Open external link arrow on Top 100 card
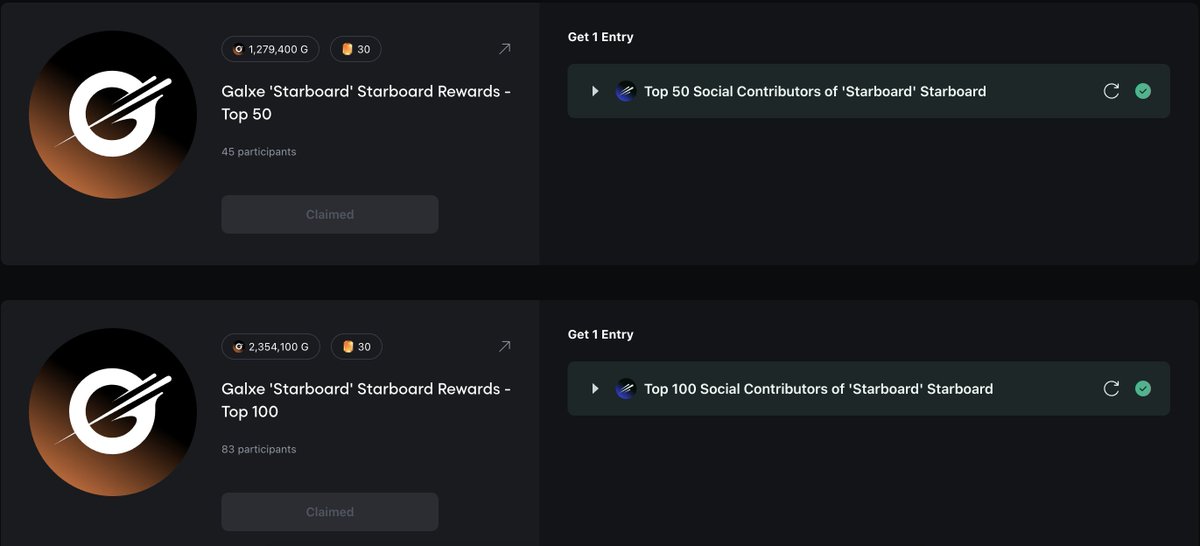This screenshot has height=546, width=1200. click(x=504, y=347)
